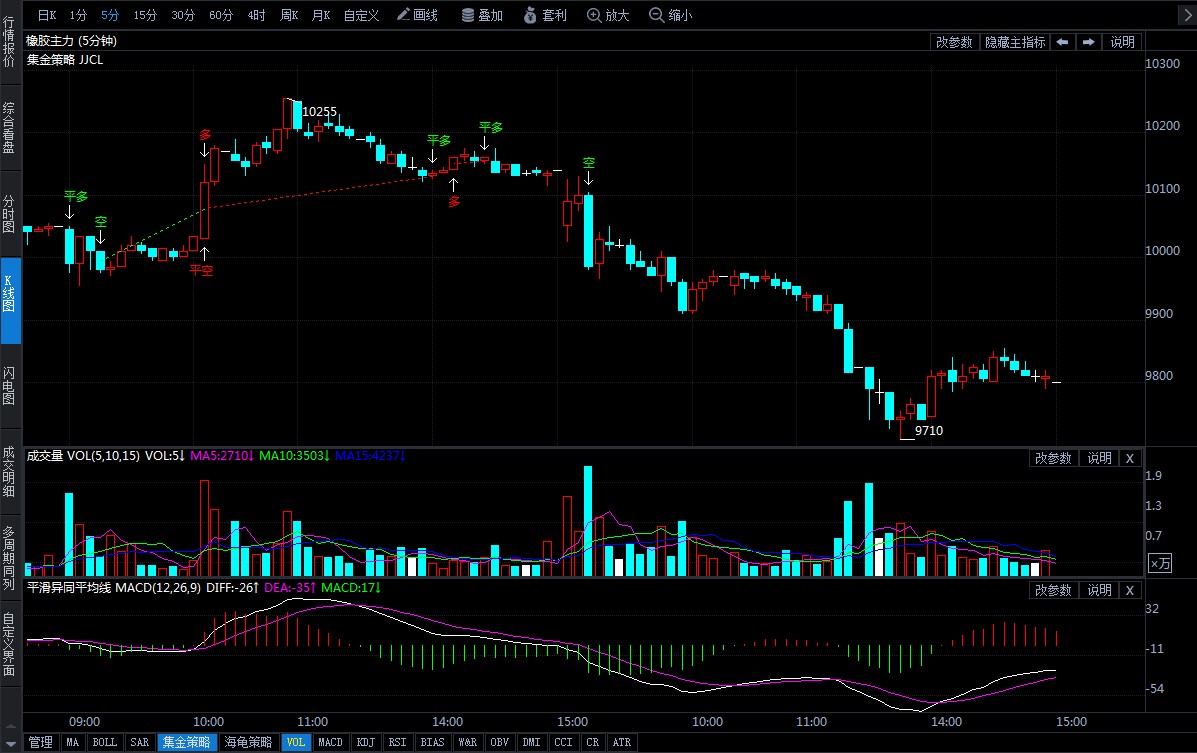Viewport: 1197px width, 753px height.
Task: Open 分时图 sidebar tab
Action: pos(10,214)
